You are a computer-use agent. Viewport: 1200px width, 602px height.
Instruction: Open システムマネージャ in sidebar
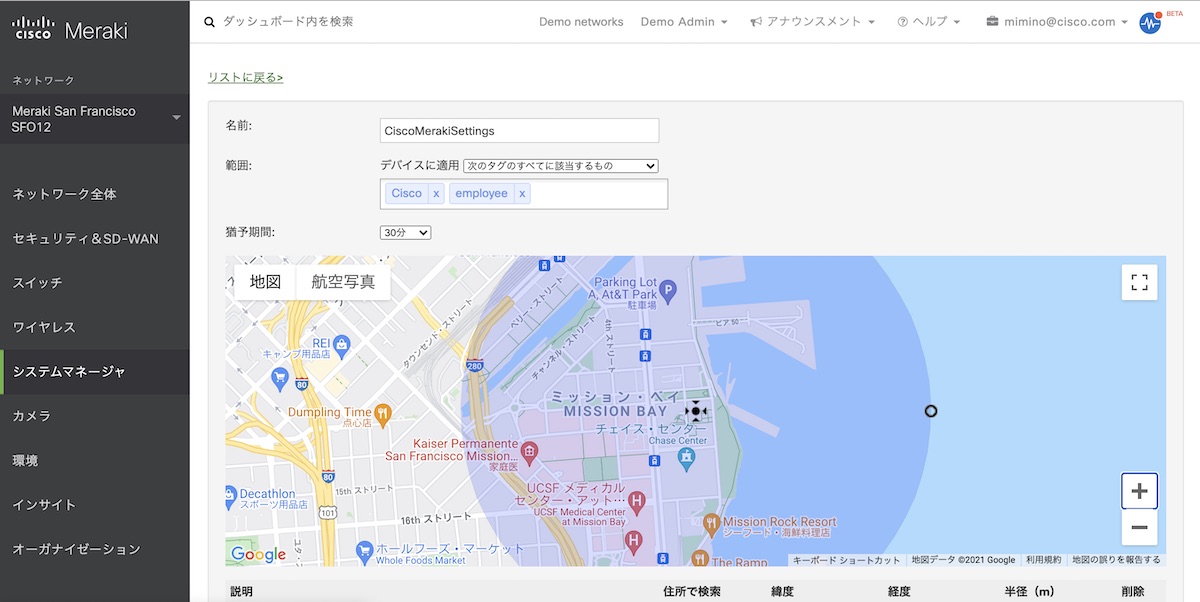click(x=69, y=371)
